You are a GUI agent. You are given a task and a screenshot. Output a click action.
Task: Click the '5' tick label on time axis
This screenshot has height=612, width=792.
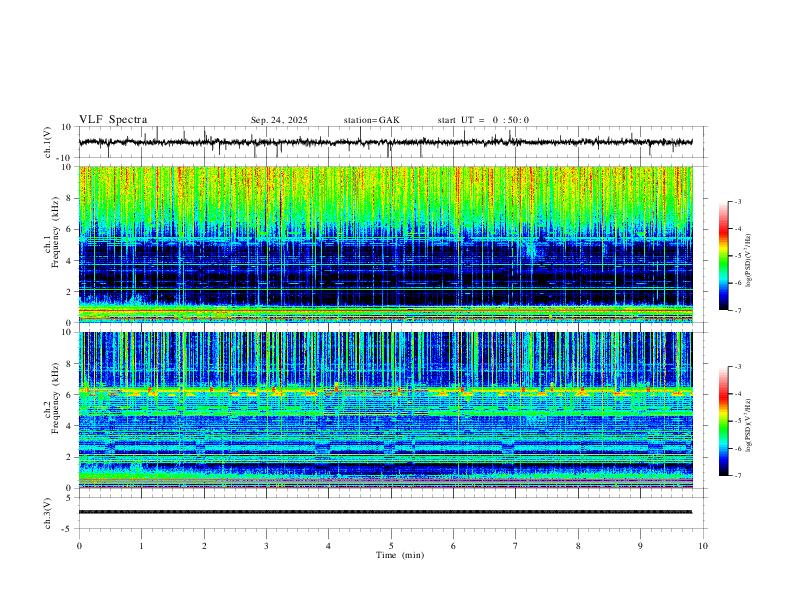pos(391,546)
